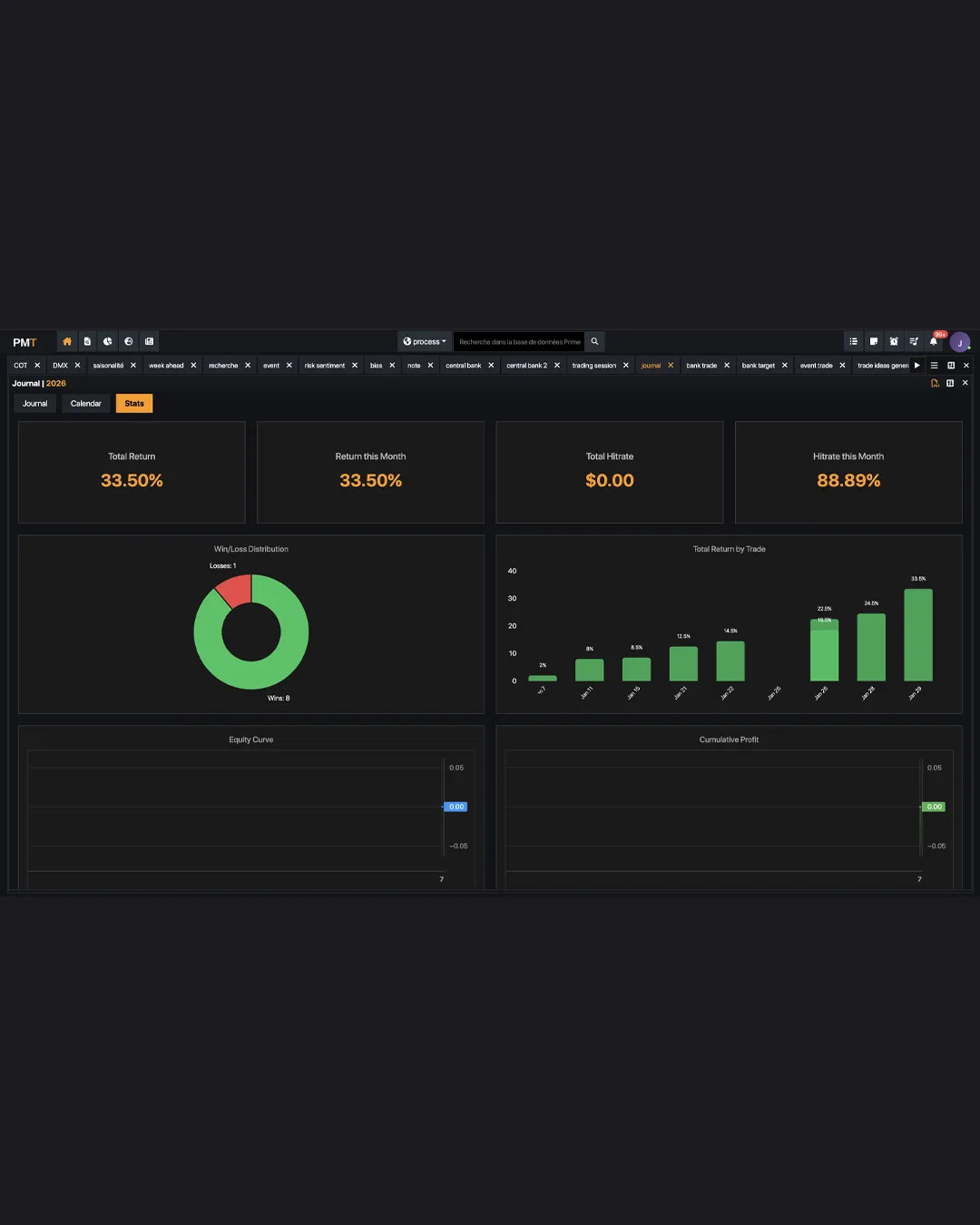Click the Hitrate this Month 88.89% value
The image size is (980, 1225).
click(848, 481)
